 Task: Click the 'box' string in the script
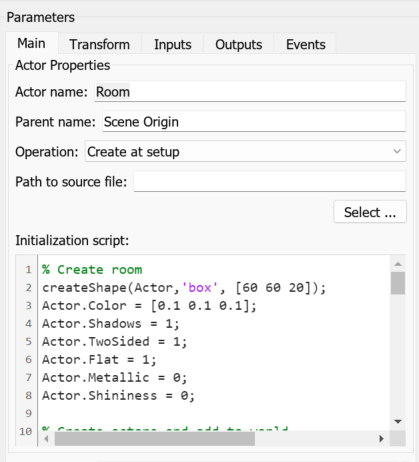click(199, 287)
